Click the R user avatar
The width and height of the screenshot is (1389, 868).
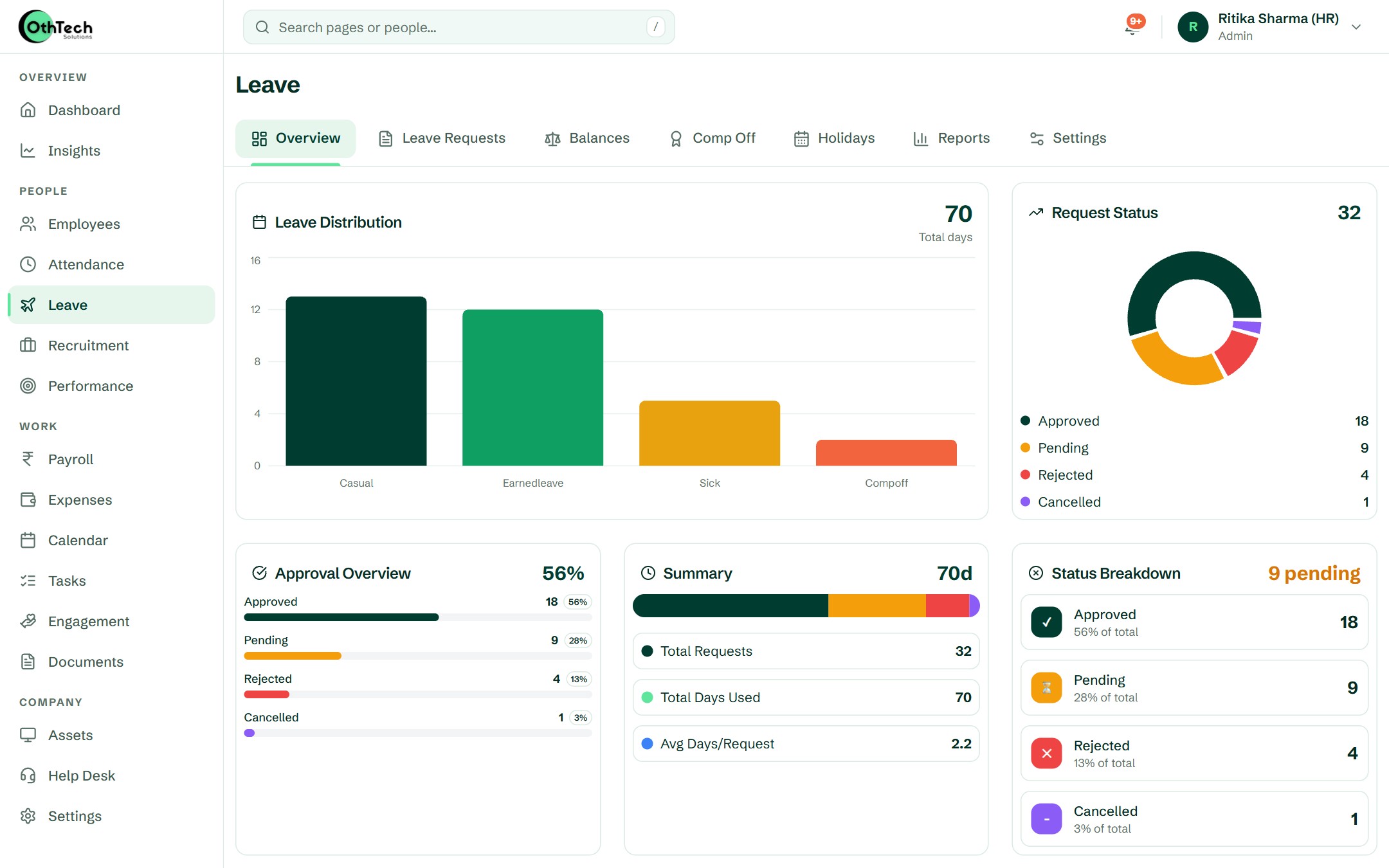[x=1193, y=27]
